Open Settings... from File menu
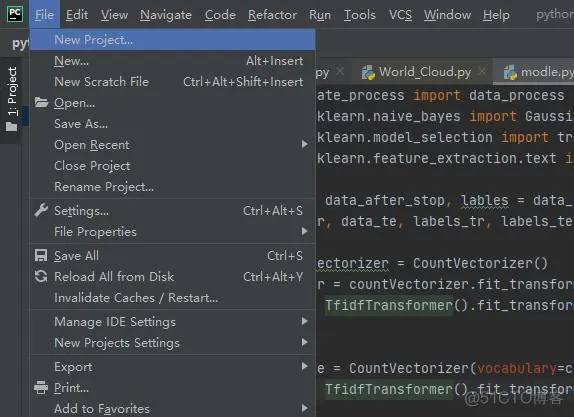The image size is (574, 417). [x=172, y=211]
